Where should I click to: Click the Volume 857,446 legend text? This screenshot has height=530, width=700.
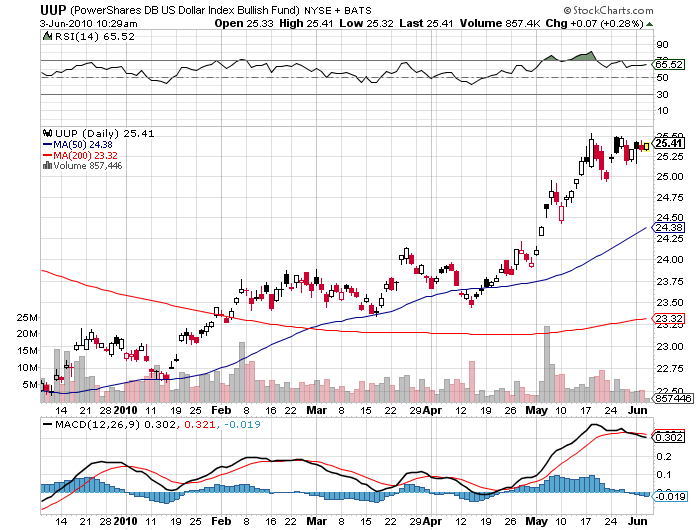[x=88, y=166]
